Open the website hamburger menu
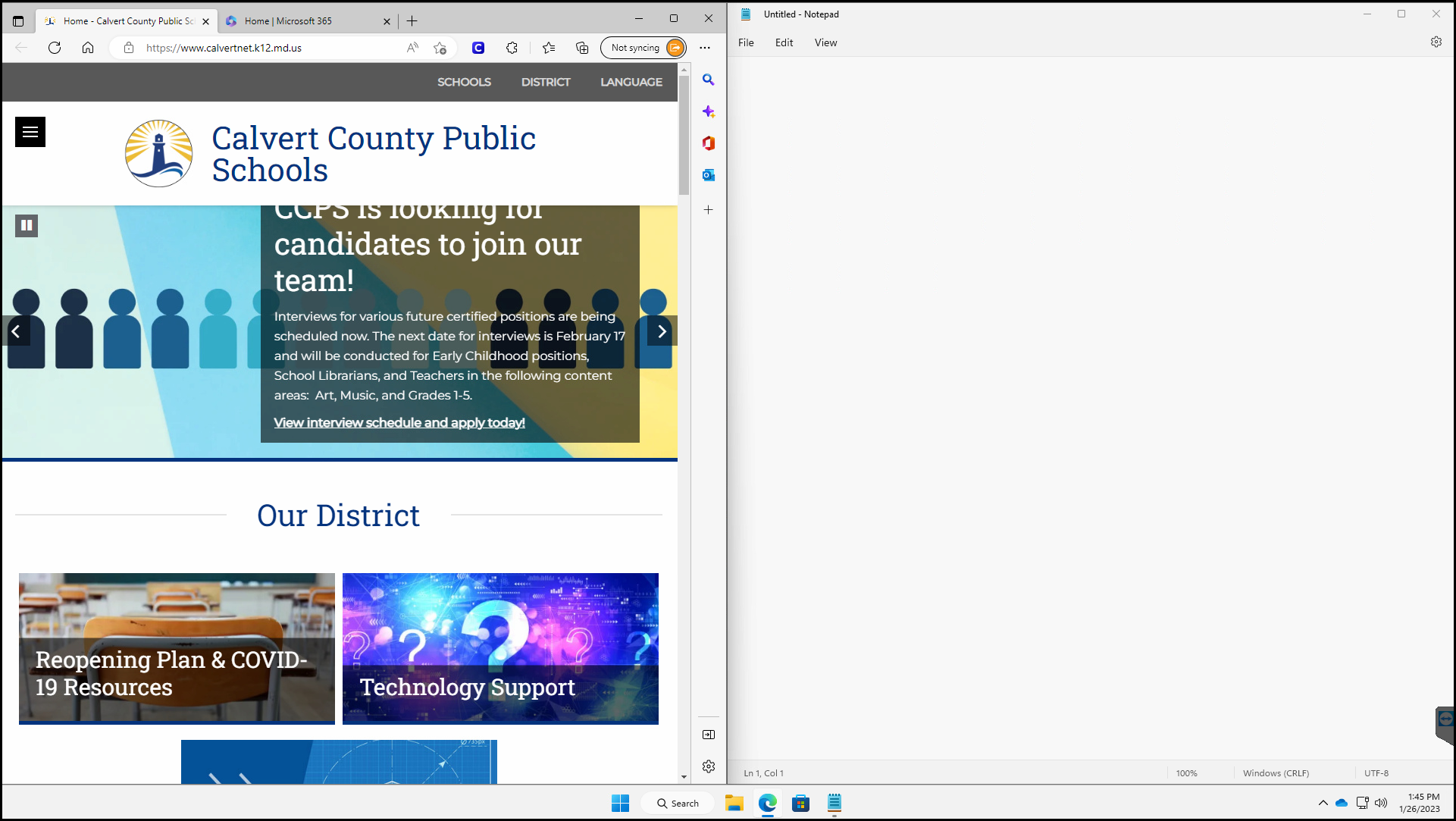The width and height of the screenshot is (1456, 821). [30, 132]
